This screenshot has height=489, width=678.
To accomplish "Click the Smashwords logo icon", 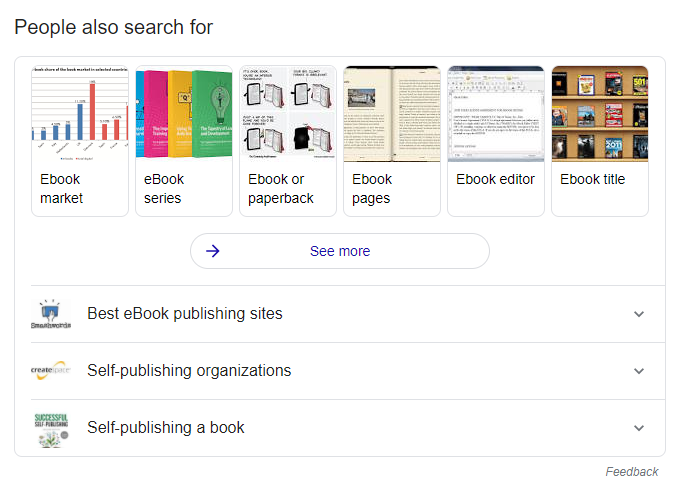I will (x=51, y=314).
